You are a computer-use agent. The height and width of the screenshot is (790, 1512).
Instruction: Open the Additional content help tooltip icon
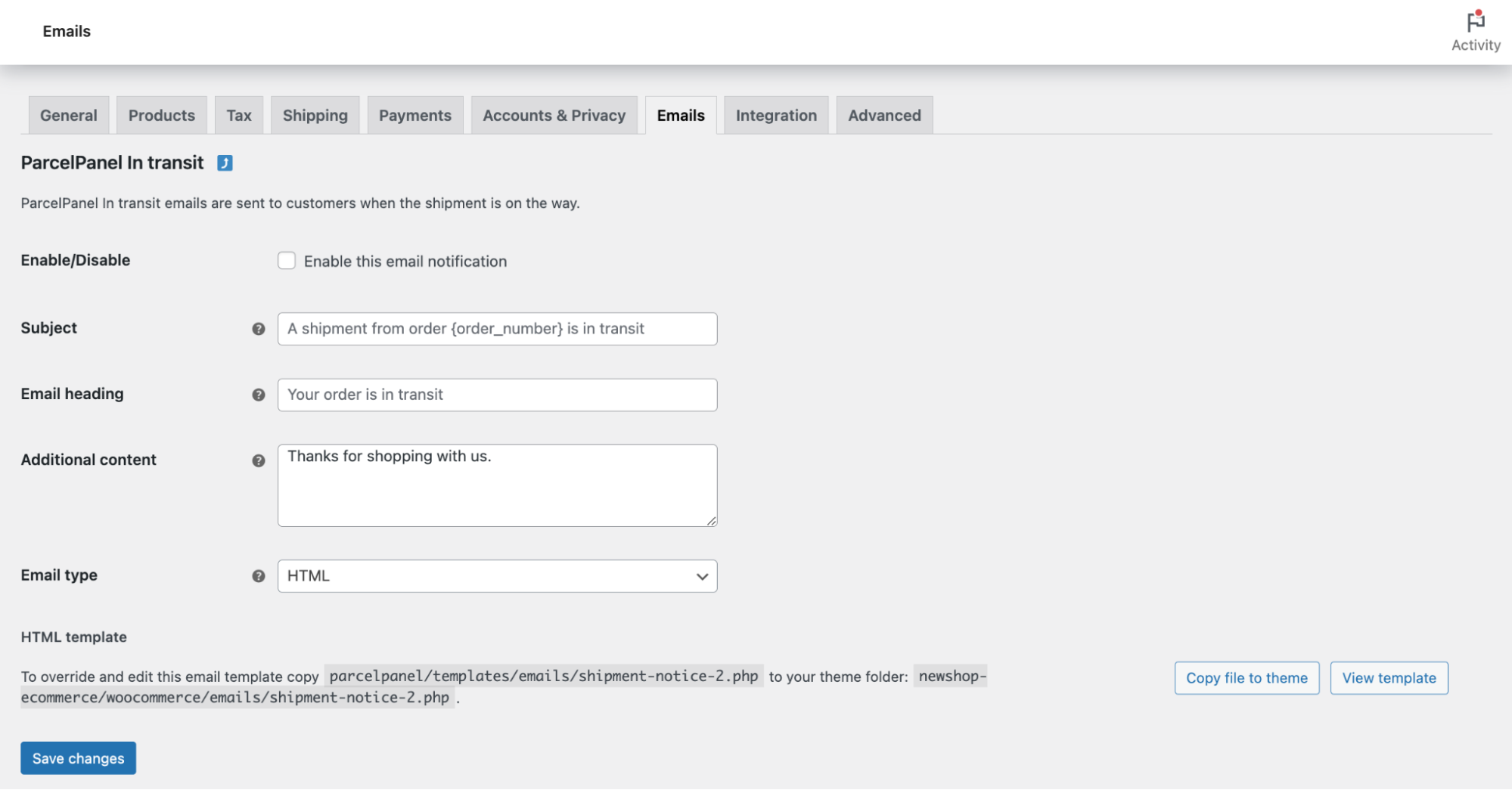click(x=259, y=460)
